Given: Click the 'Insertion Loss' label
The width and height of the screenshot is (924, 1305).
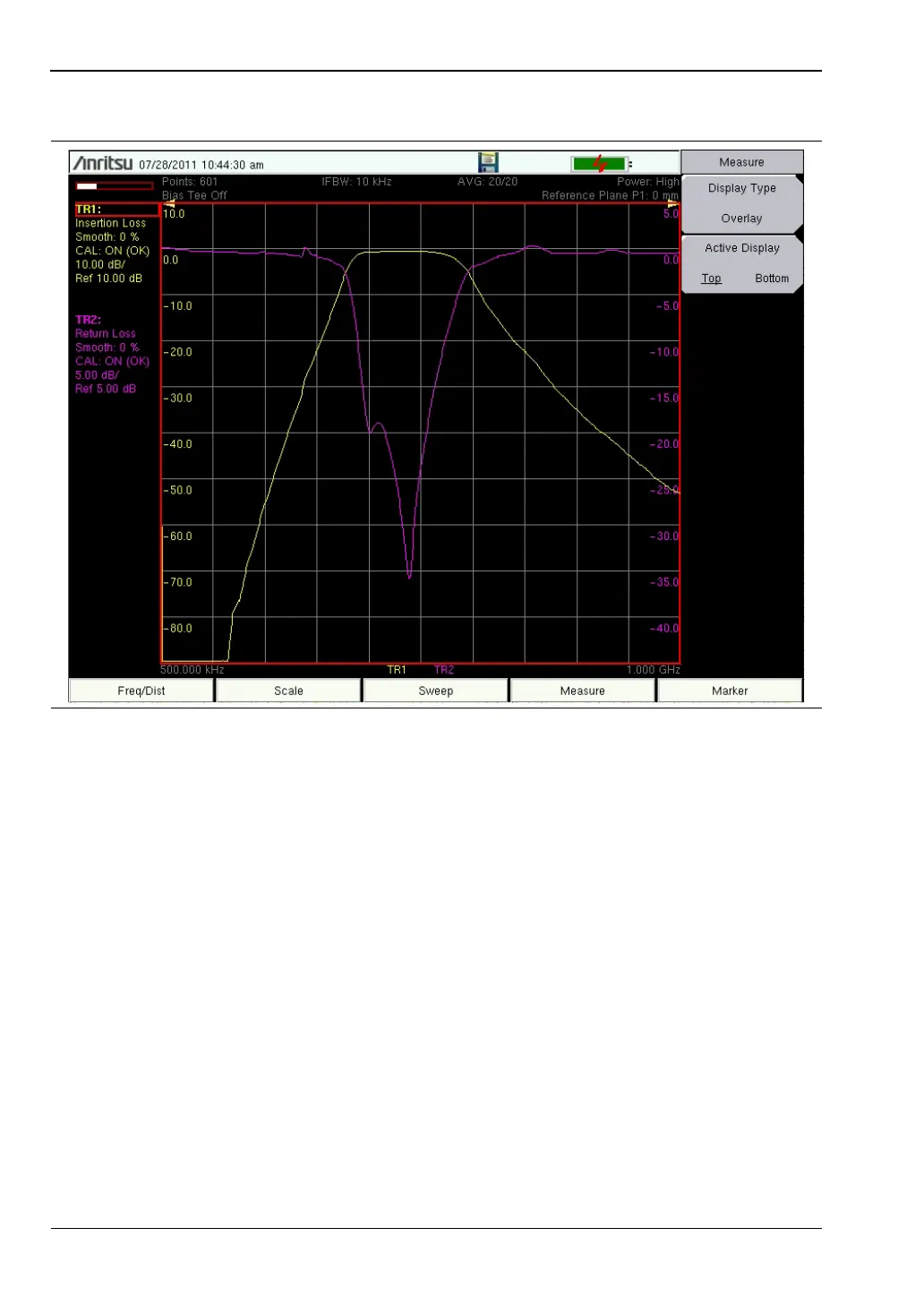Looking at the screenshot, I should pos(110,223).
